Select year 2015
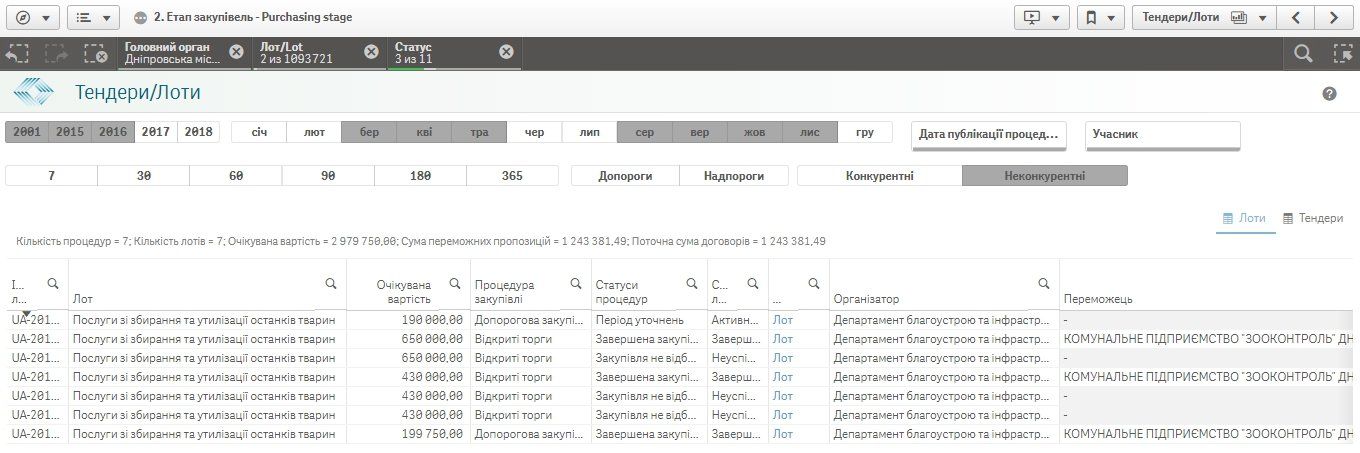Screen dimensions: 1360x453 pos(70,132)
